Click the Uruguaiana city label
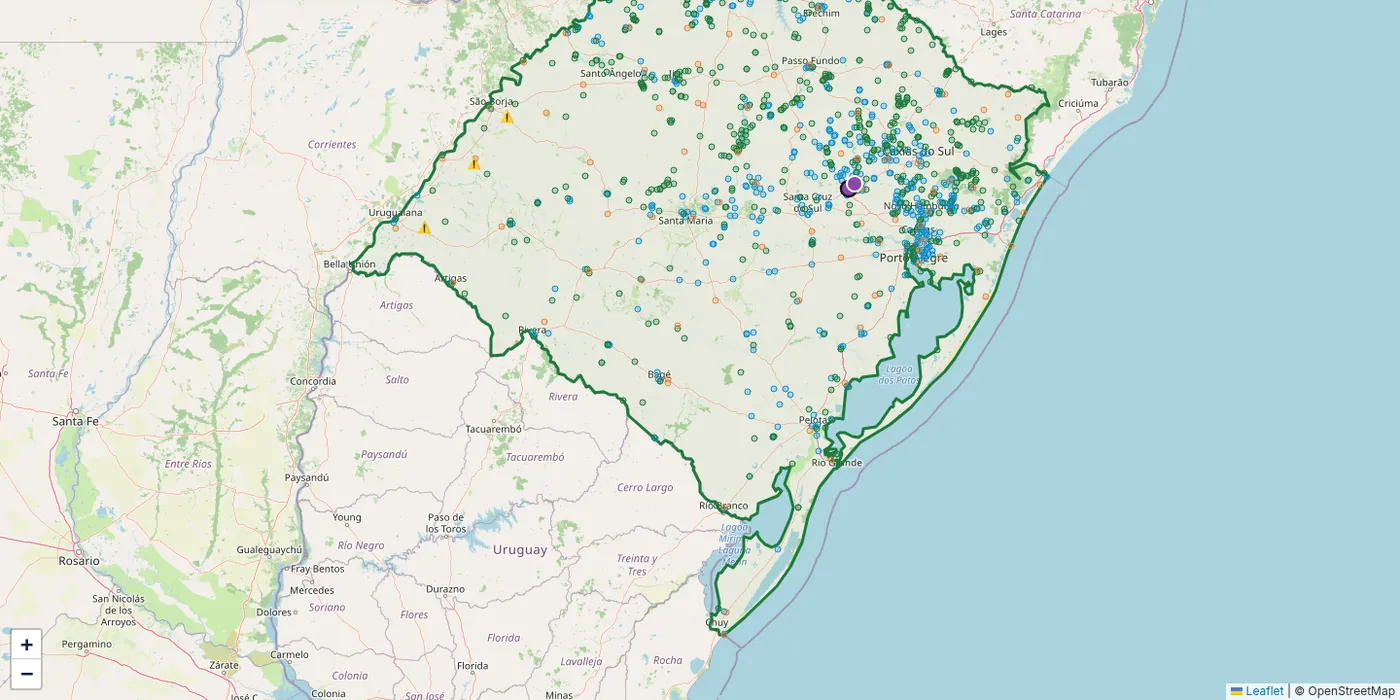The height and width of the screenshot is (700, 1400). pos(395,213)
